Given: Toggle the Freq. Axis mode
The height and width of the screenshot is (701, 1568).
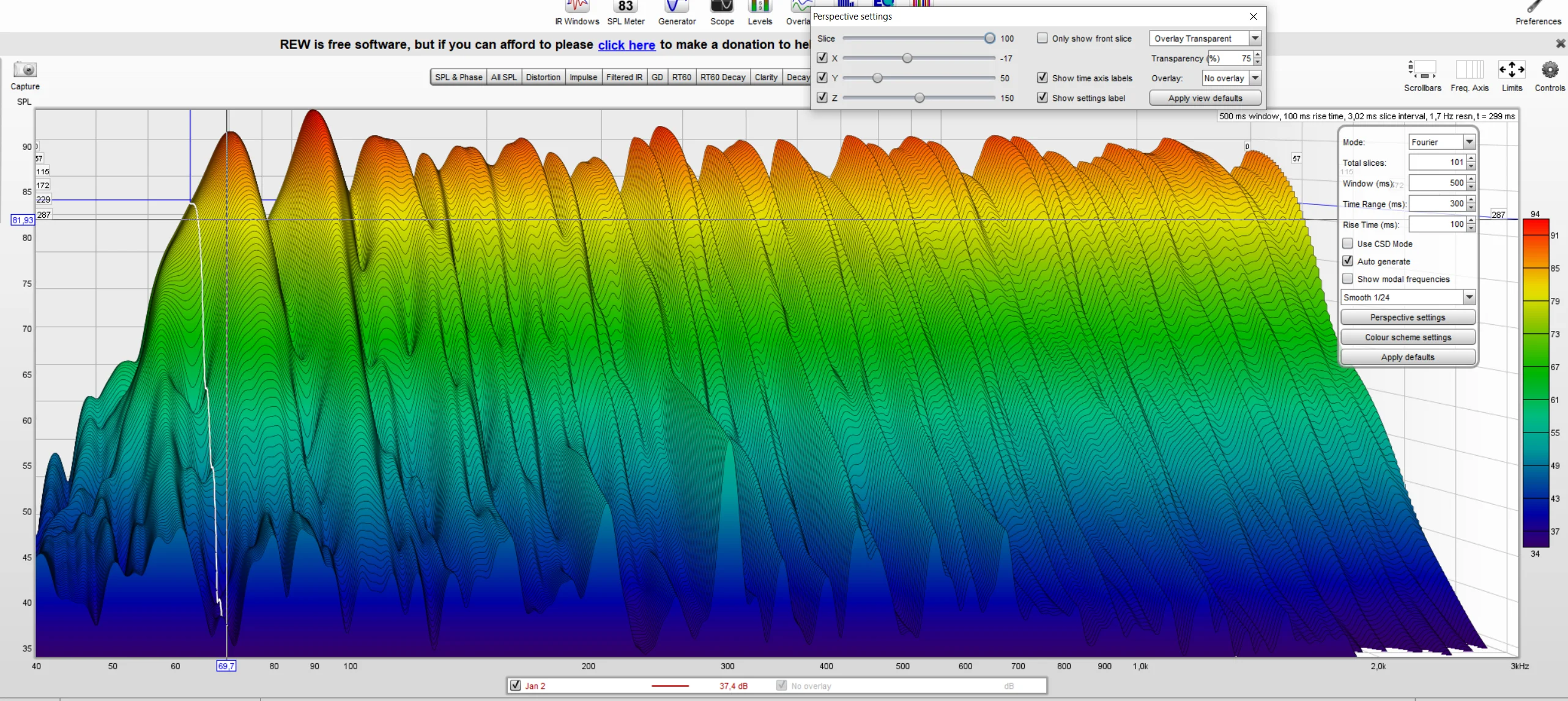Looking at the screenshot, I should point(1470,76).
